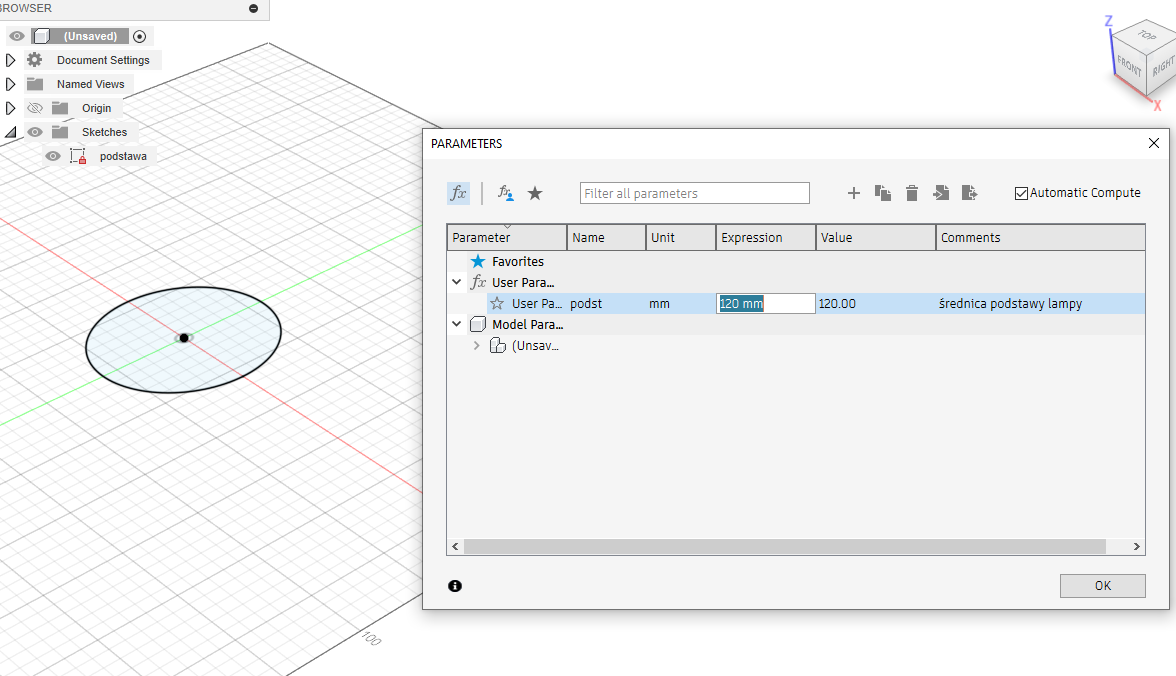Click the RIGHT face of the ViewCube

(x=1162, y=68)
